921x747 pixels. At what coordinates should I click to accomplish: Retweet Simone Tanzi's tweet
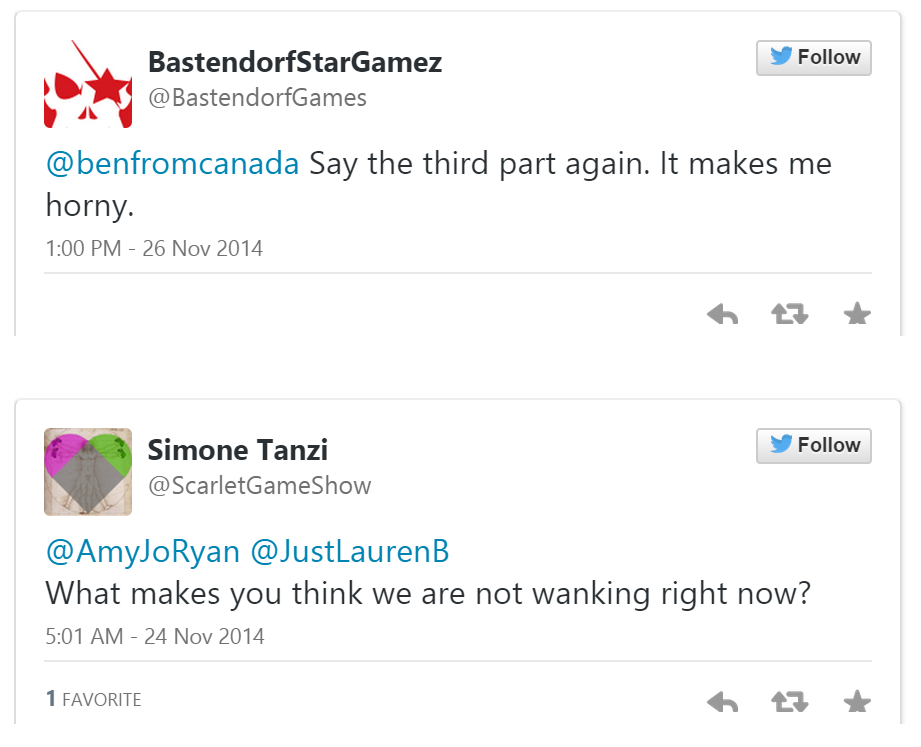tap(789, 702)
